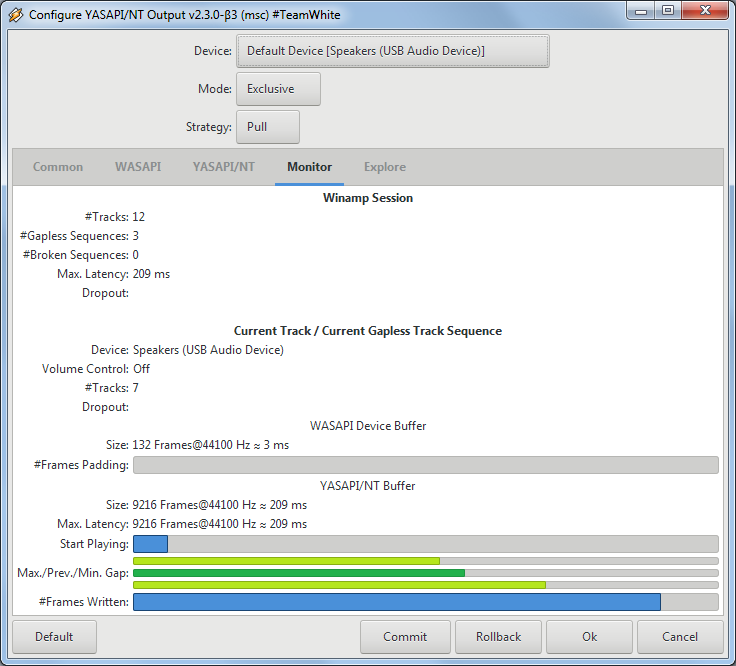Click the Commit button
The height and width of the screenshot is (666, 736).
pos(405,637)
